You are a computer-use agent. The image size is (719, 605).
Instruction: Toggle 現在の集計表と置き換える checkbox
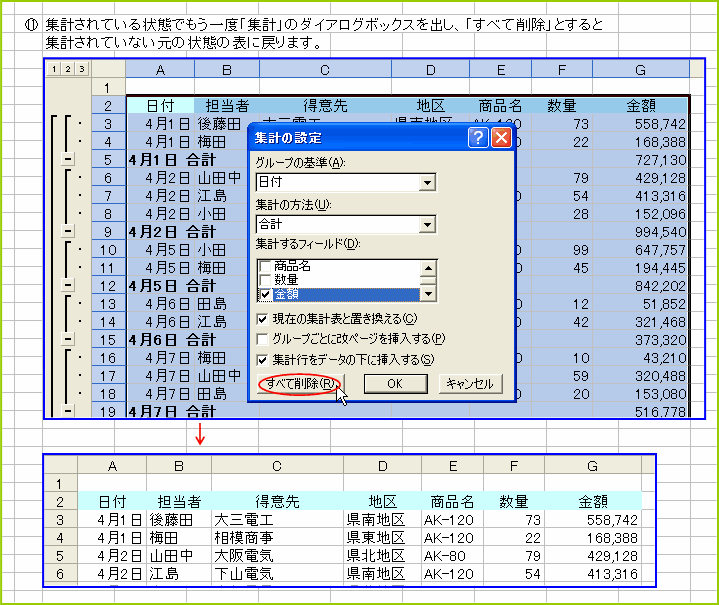coord(262,319)
